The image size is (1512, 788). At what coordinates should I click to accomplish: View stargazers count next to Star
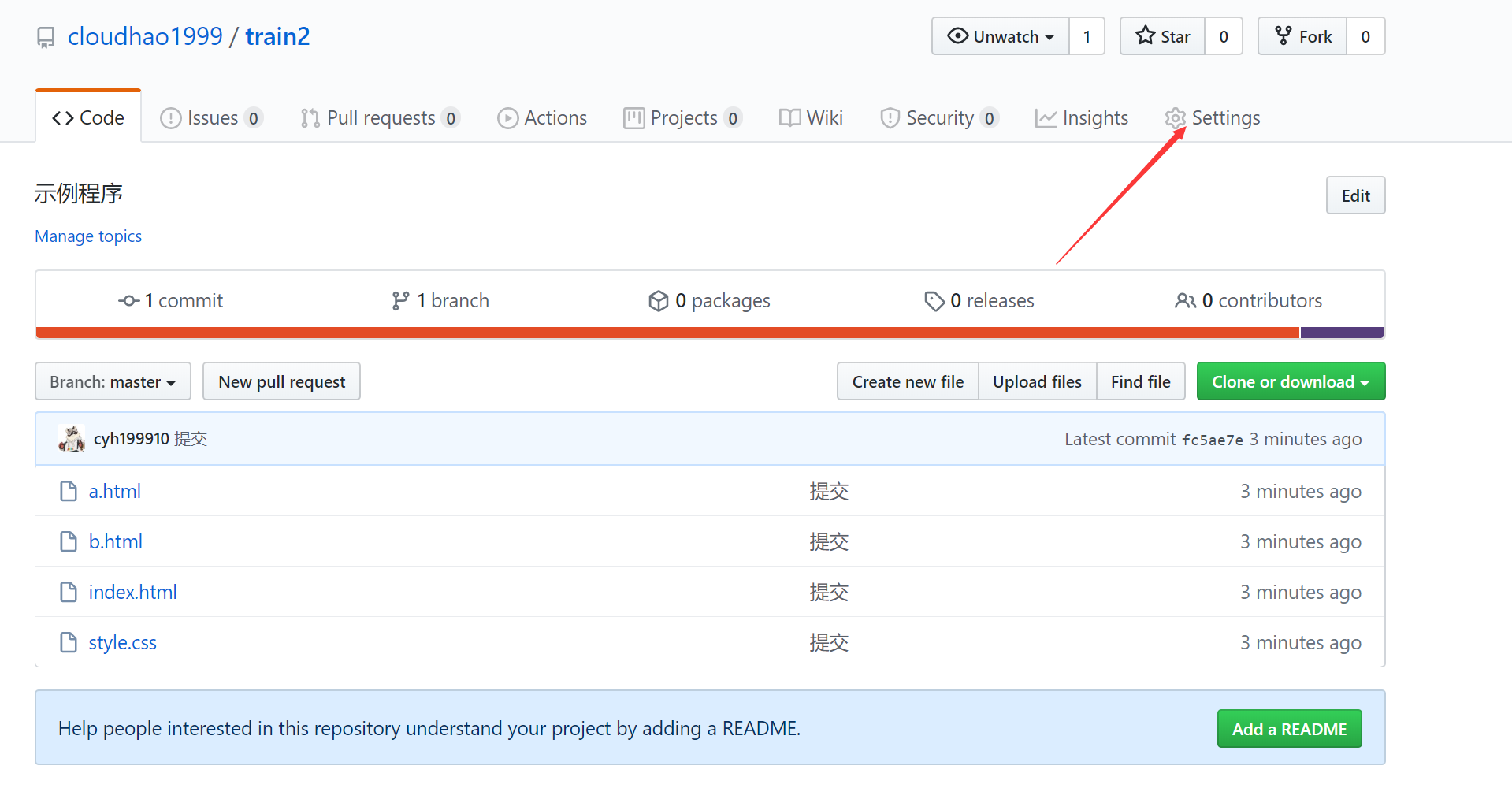point(1224,36)
